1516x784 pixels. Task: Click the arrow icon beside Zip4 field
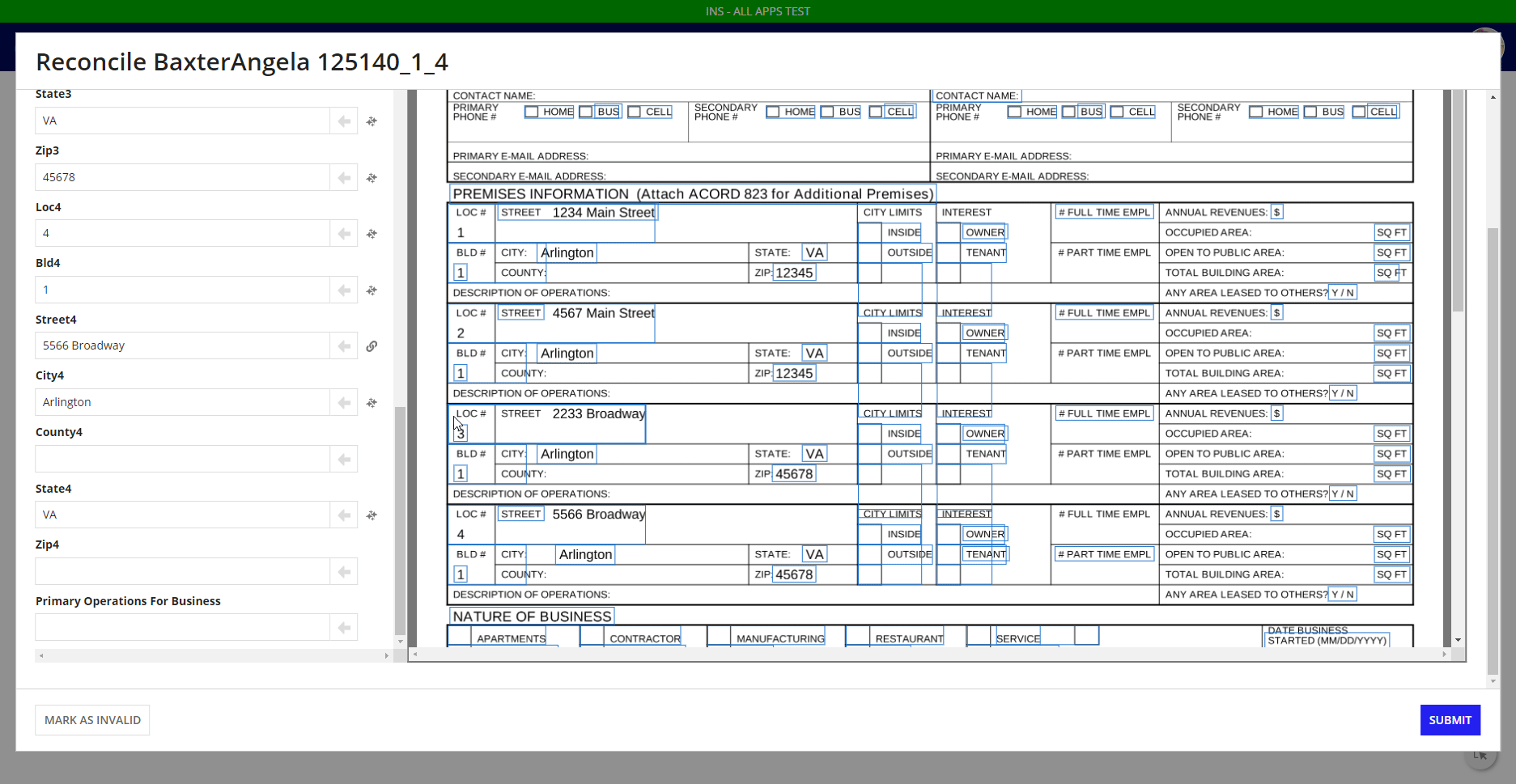pyautogui.click(x=344, y=571)
